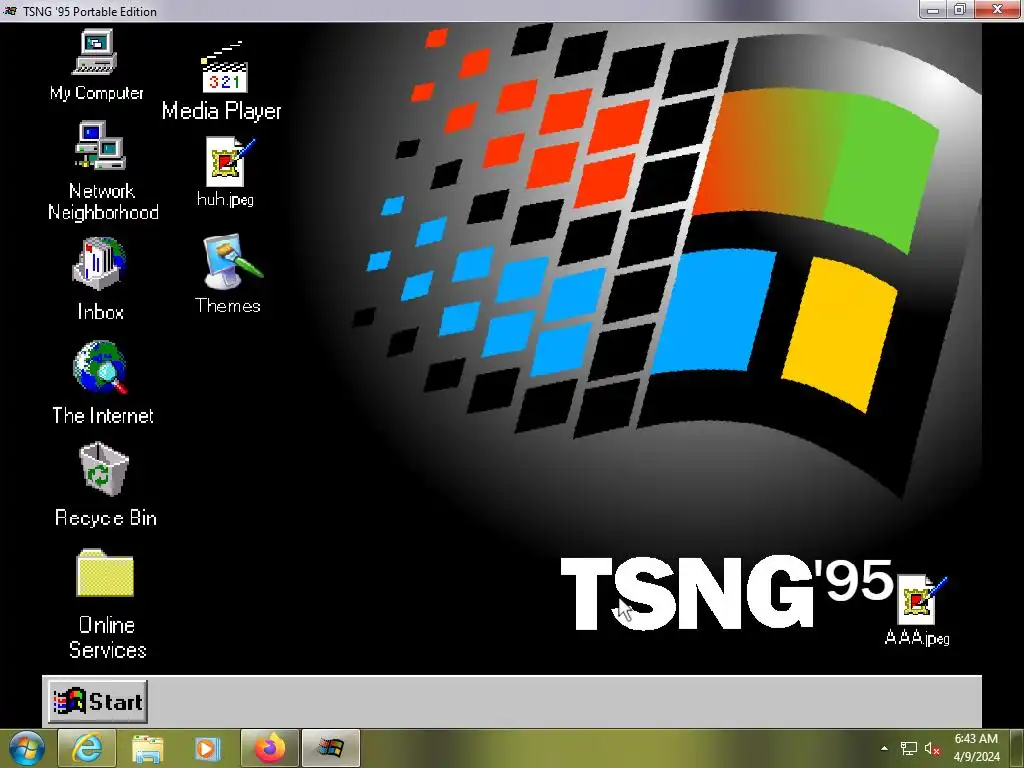Select the Media Player clapperboard icon
1024x768 pixels.
[224, 67]
